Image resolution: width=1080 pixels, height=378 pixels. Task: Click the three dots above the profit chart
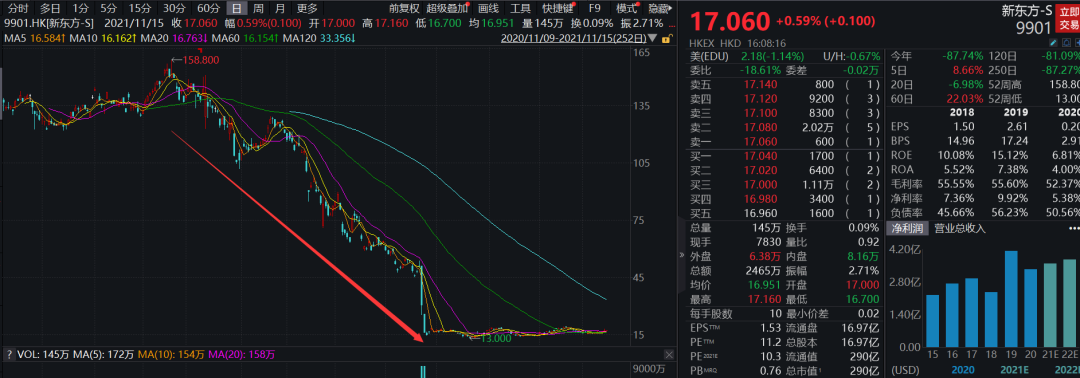(x=1073, y=229)
